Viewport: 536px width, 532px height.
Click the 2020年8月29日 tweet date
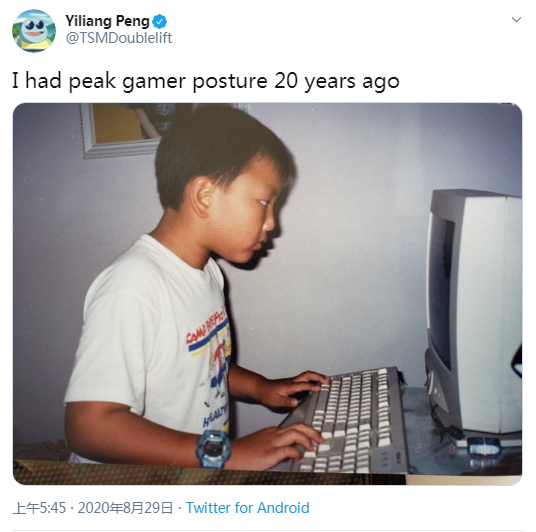[125, 508]
